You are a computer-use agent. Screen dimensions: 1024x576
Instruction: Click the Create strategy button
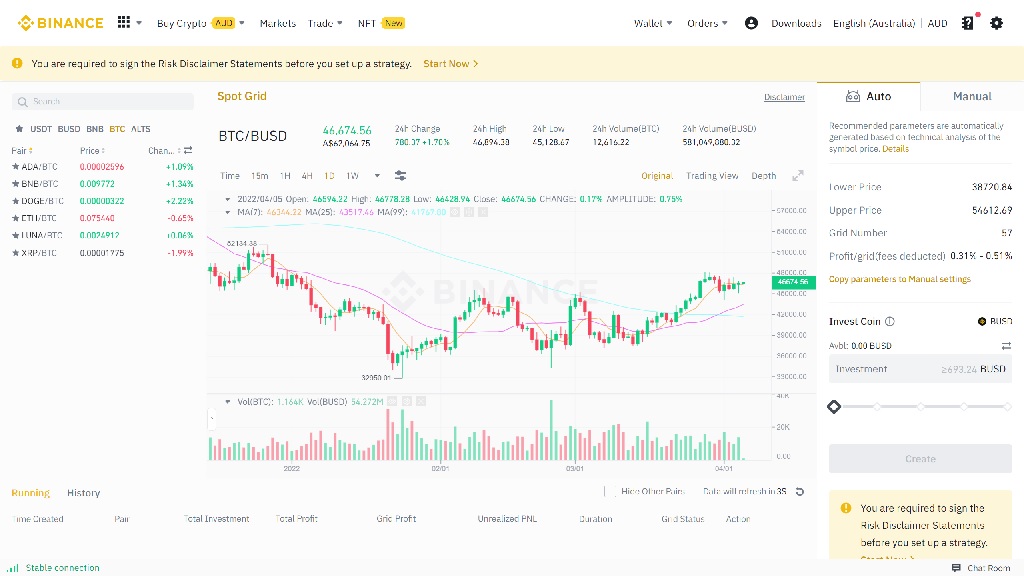pos(920,458)
